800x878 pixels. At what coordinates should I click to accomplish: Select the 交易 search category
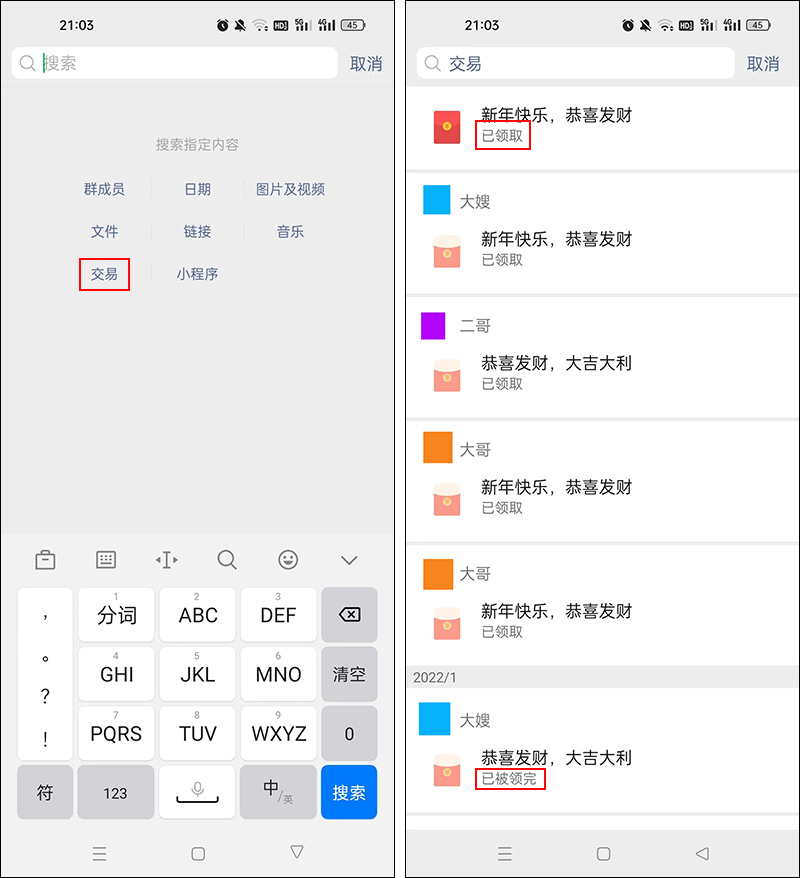(104, 274)
